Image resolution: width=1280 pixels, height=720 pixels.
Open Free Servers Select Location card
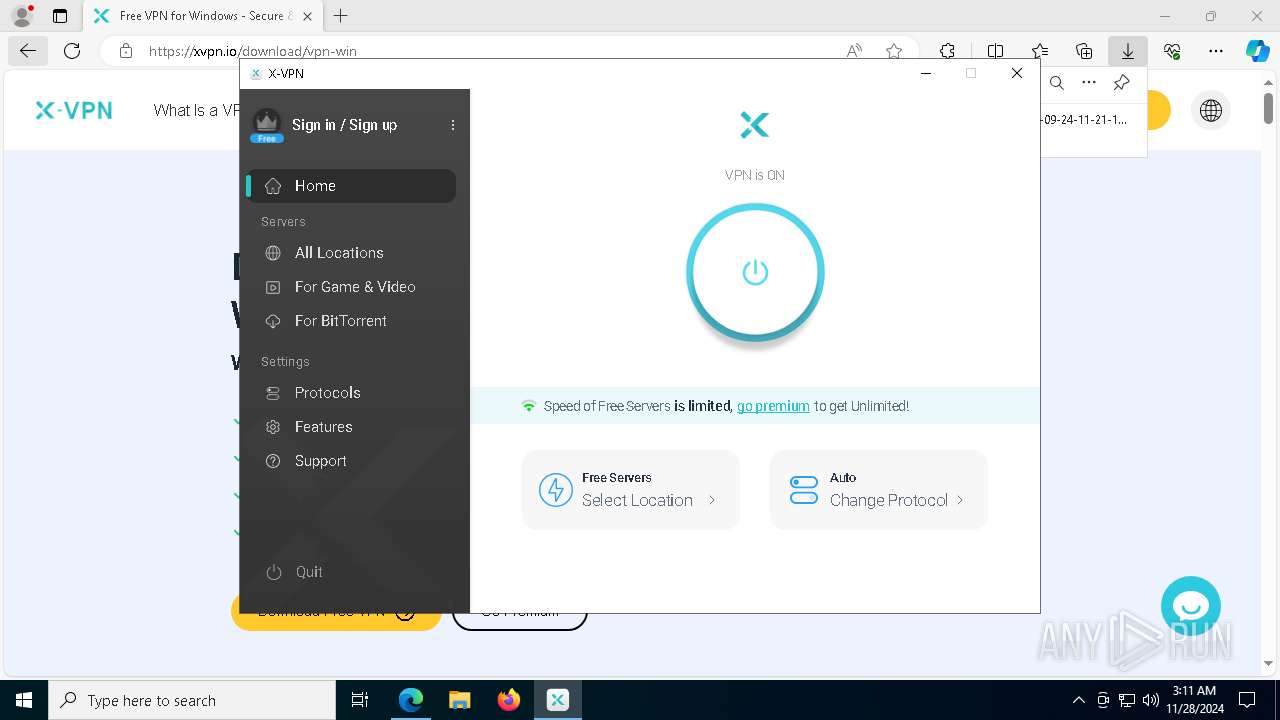(631, 490)
